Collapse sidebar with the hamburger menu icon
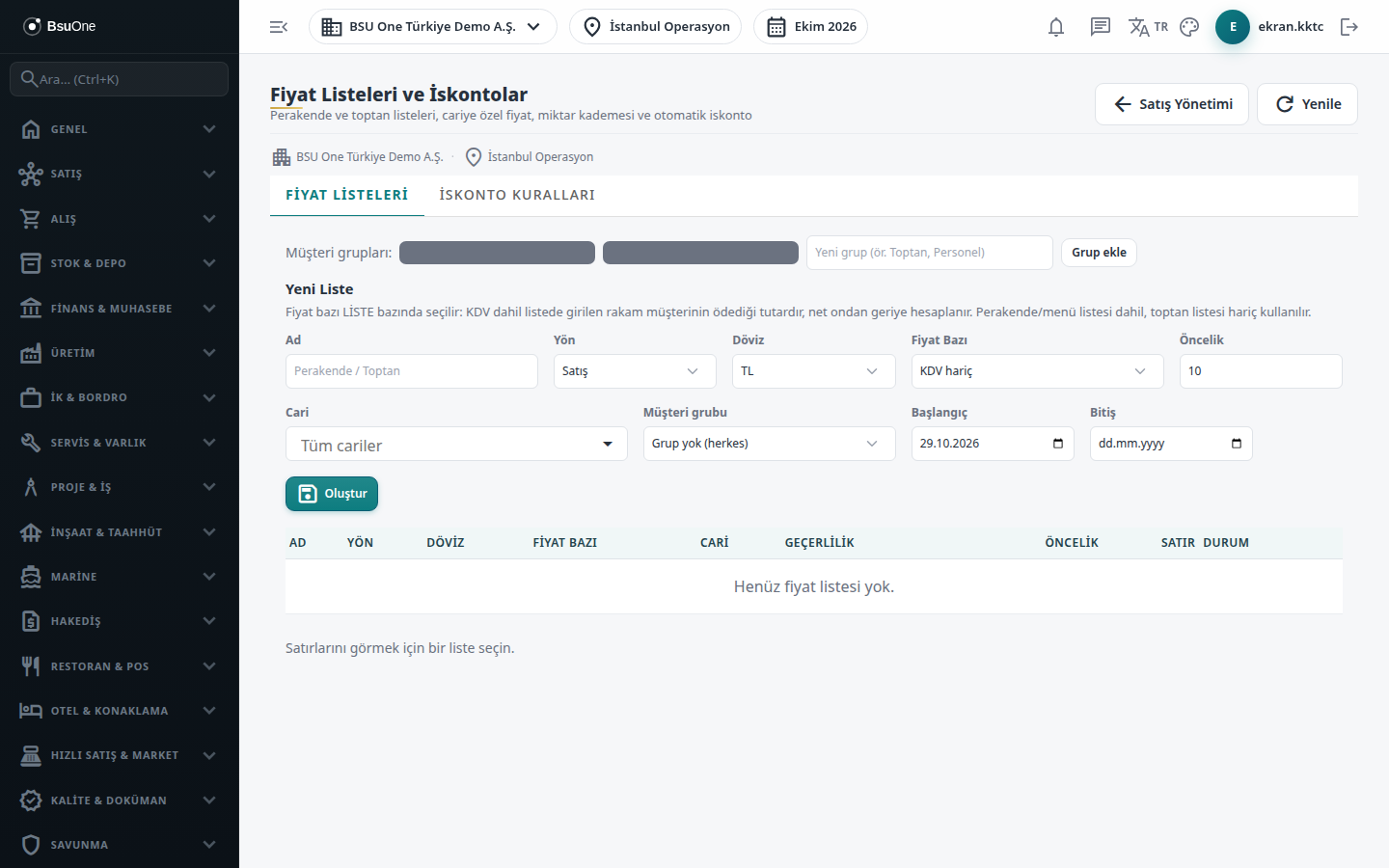This screenshot has height=868, width=1389. point(279,27)
